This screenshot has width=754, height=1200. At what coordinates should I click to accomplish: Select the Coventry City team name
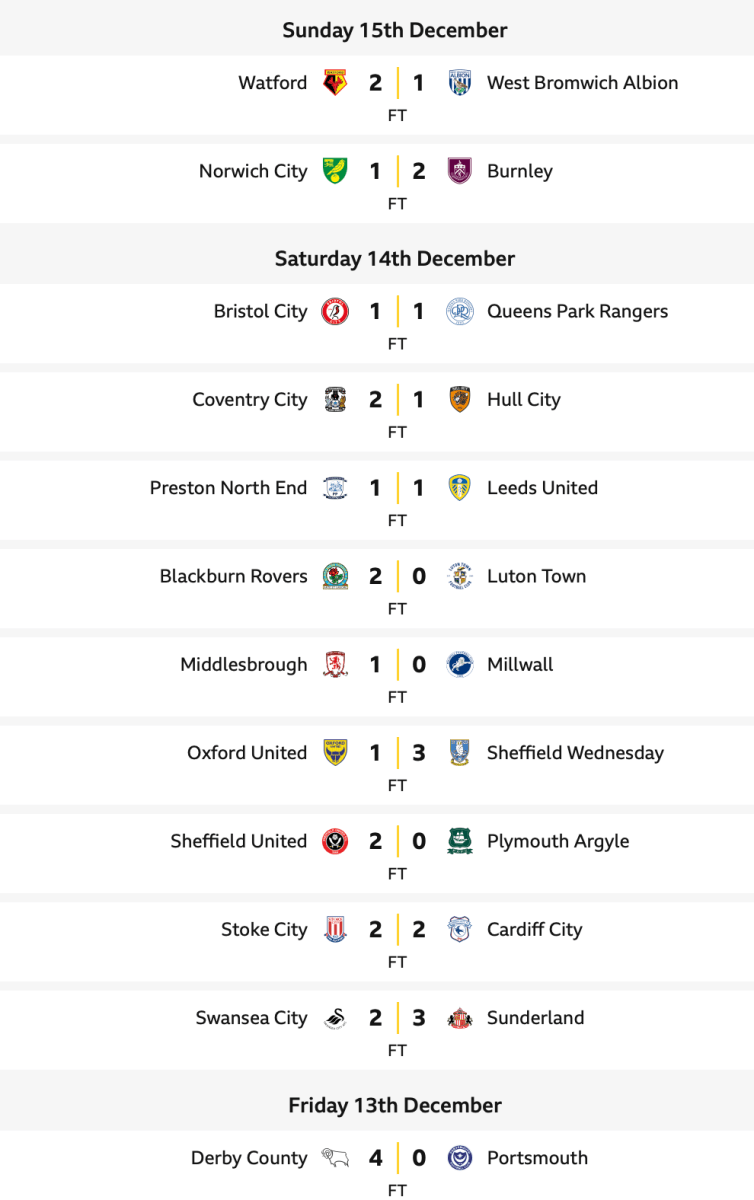pyautogui.click(x=250, y=400)
